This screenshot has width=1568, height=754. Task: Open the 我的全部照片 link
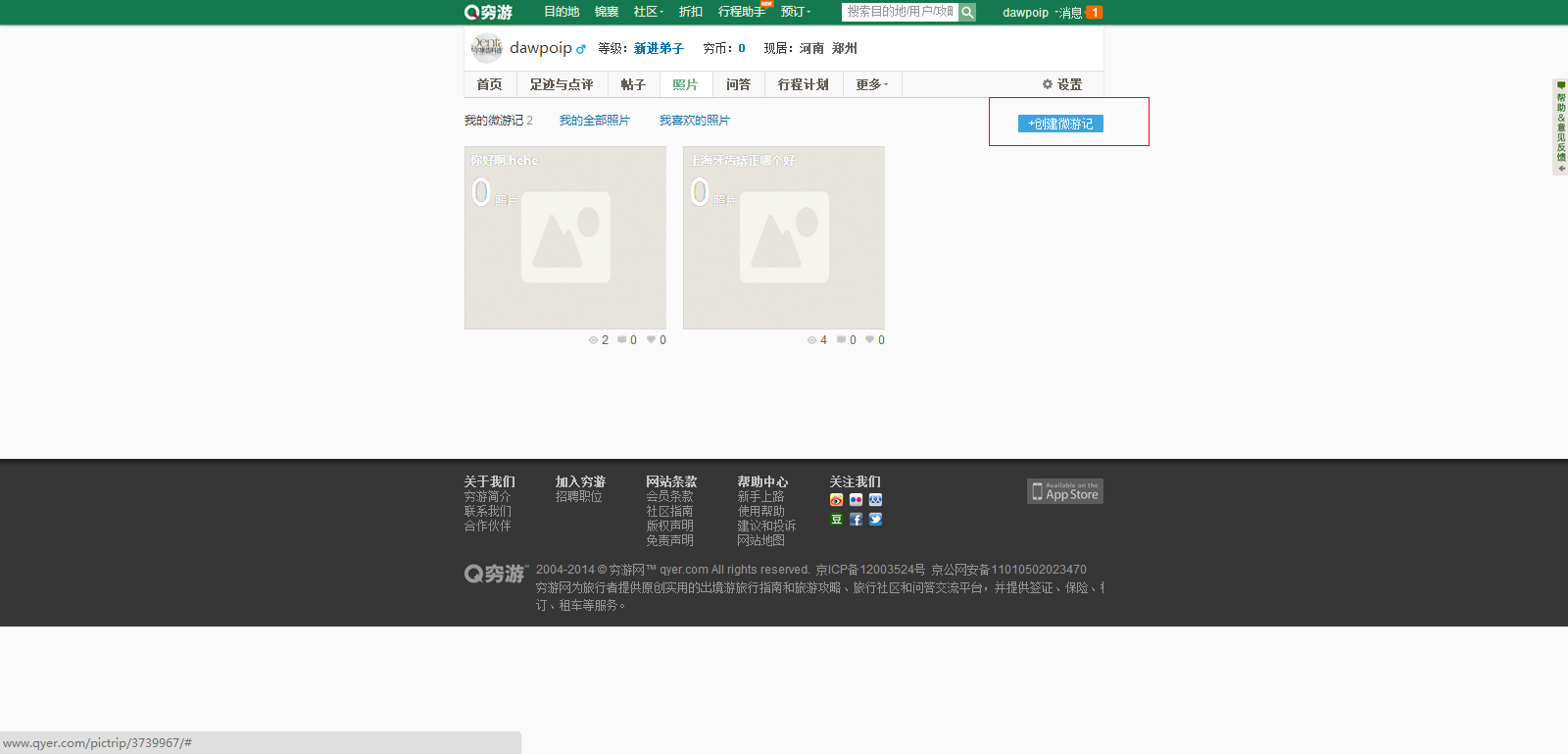[594, 121]
